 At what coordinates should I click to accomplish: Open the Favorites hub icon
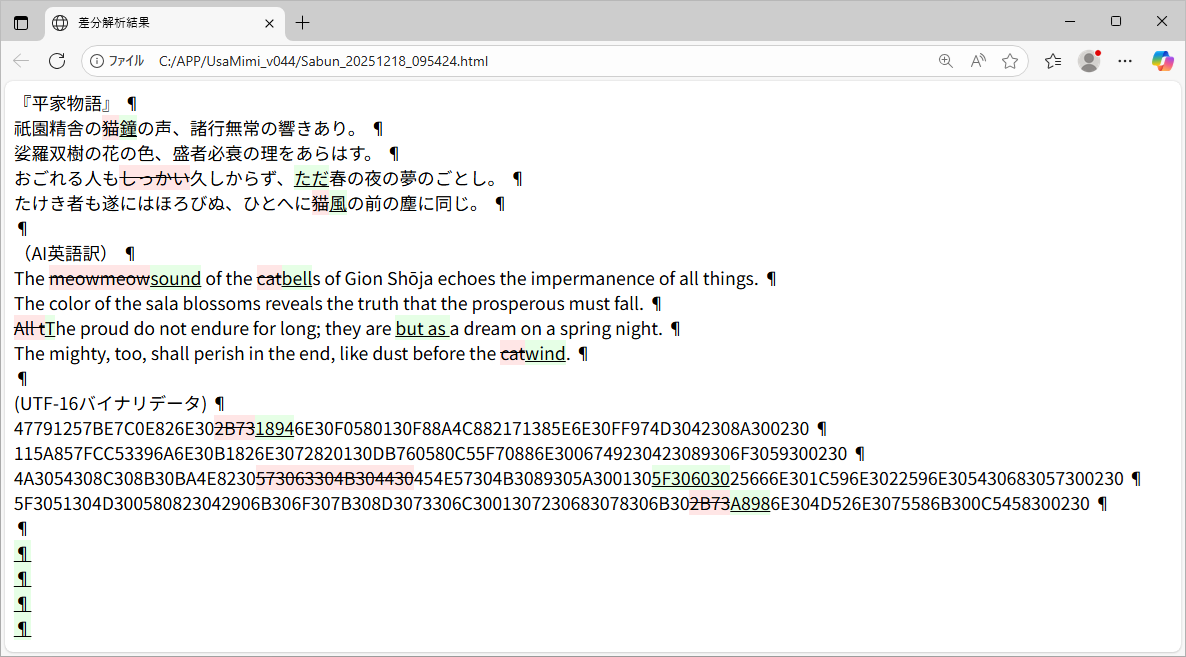click(x=1052, y=61)
